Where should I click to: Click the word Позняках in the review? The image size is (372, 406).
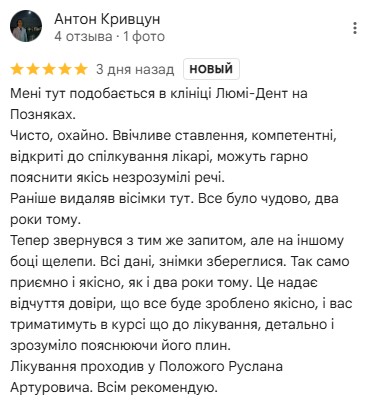(41, 114)
